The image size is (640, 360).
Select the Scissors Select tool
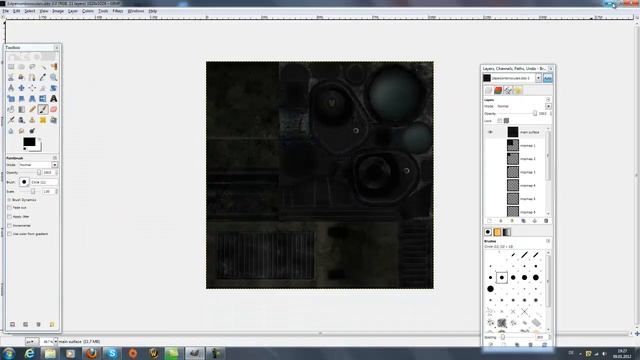pos(11,78)
